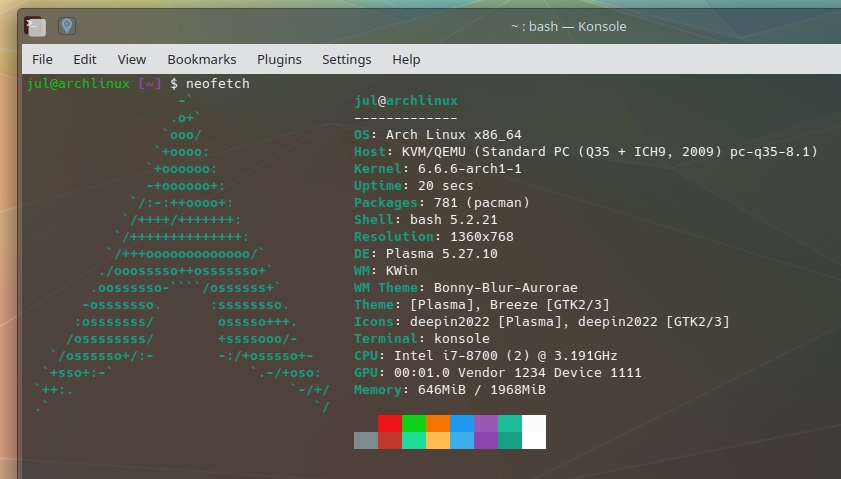Click the 'Uptime: 20 secs' line

[414, 186]
